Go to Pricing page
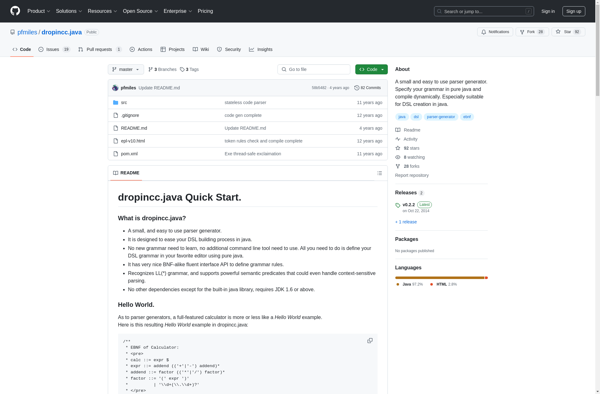 pyautogui.click(x=205, y=11)
